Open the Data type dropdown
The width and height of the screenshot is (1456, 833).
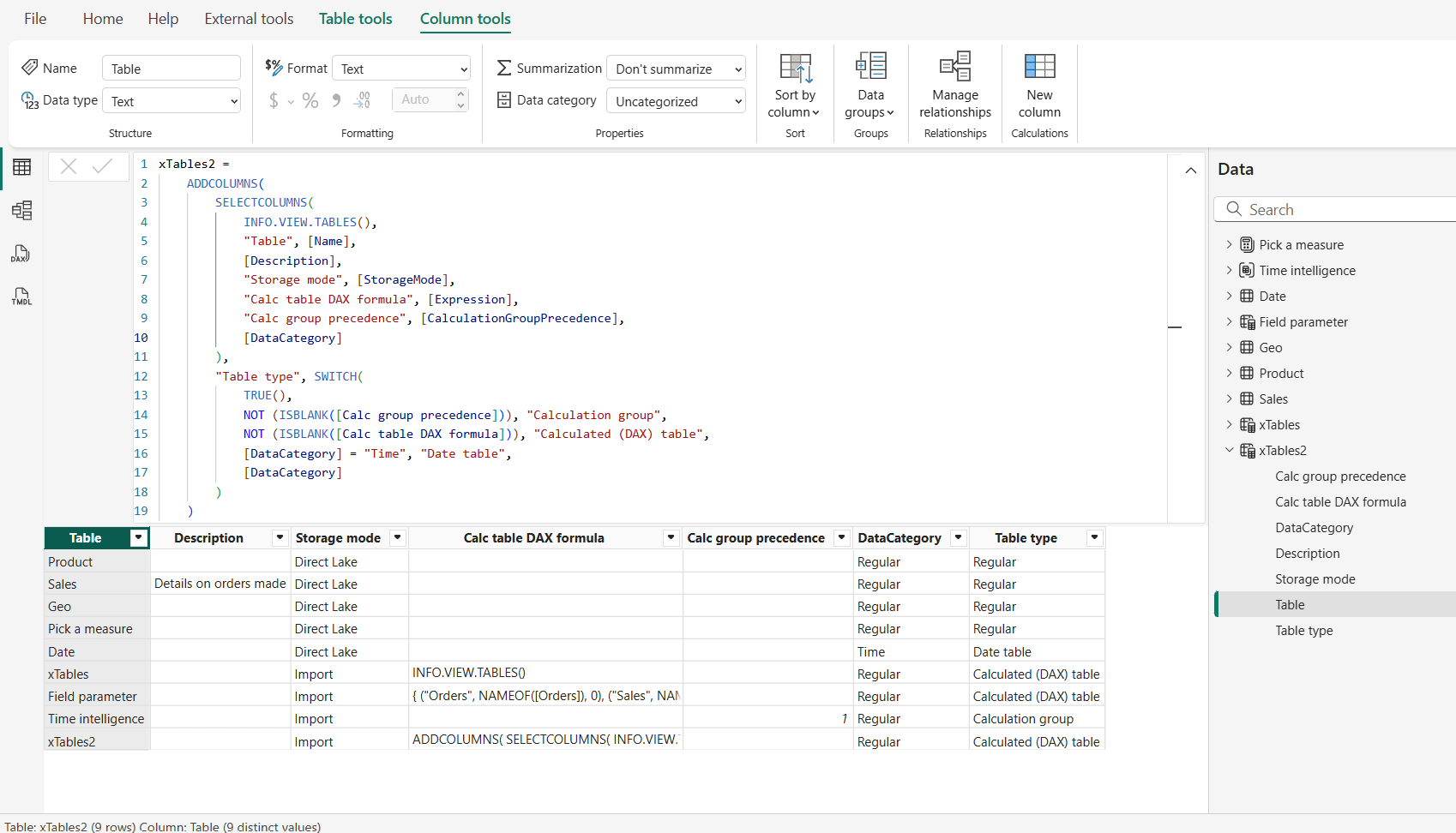tap(171, 101)
